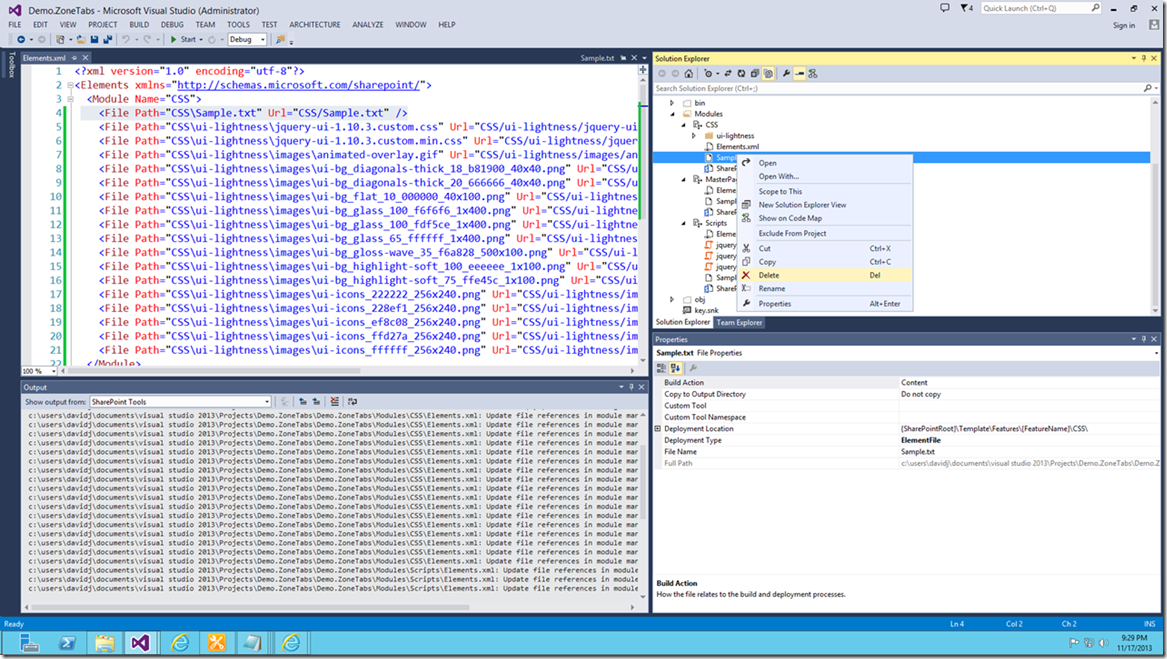Toggle Show All Files in Solution Explorer
The height and width of the screenshot is (659, 1167).
pyautogui.click(x=768, y=74)
